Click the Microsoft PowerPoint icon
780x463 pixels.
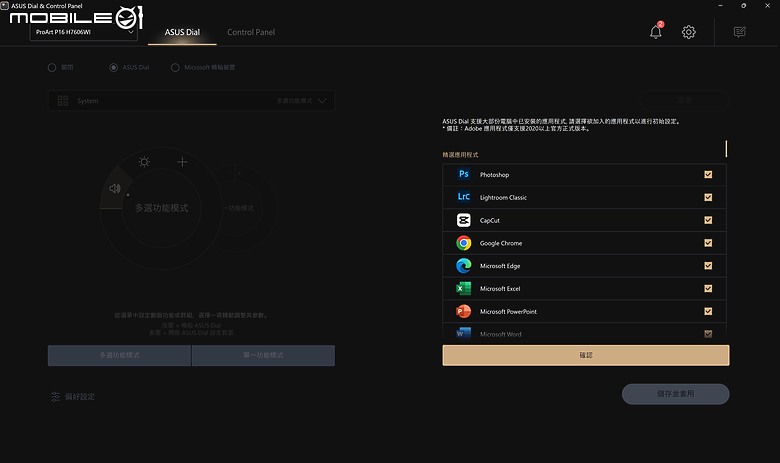[x=464, y=311]
